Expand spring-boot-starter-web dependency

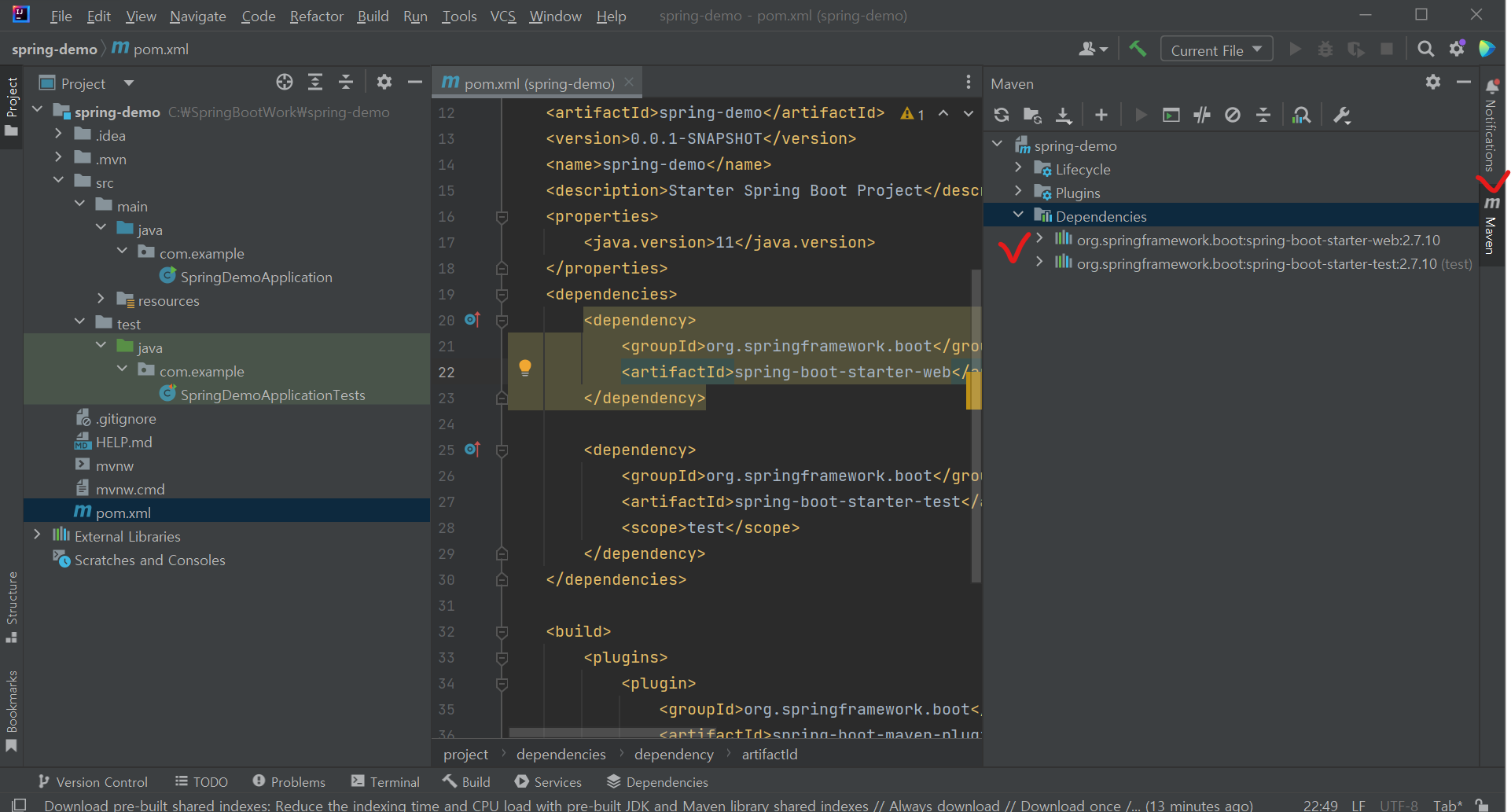[1040, 238]
